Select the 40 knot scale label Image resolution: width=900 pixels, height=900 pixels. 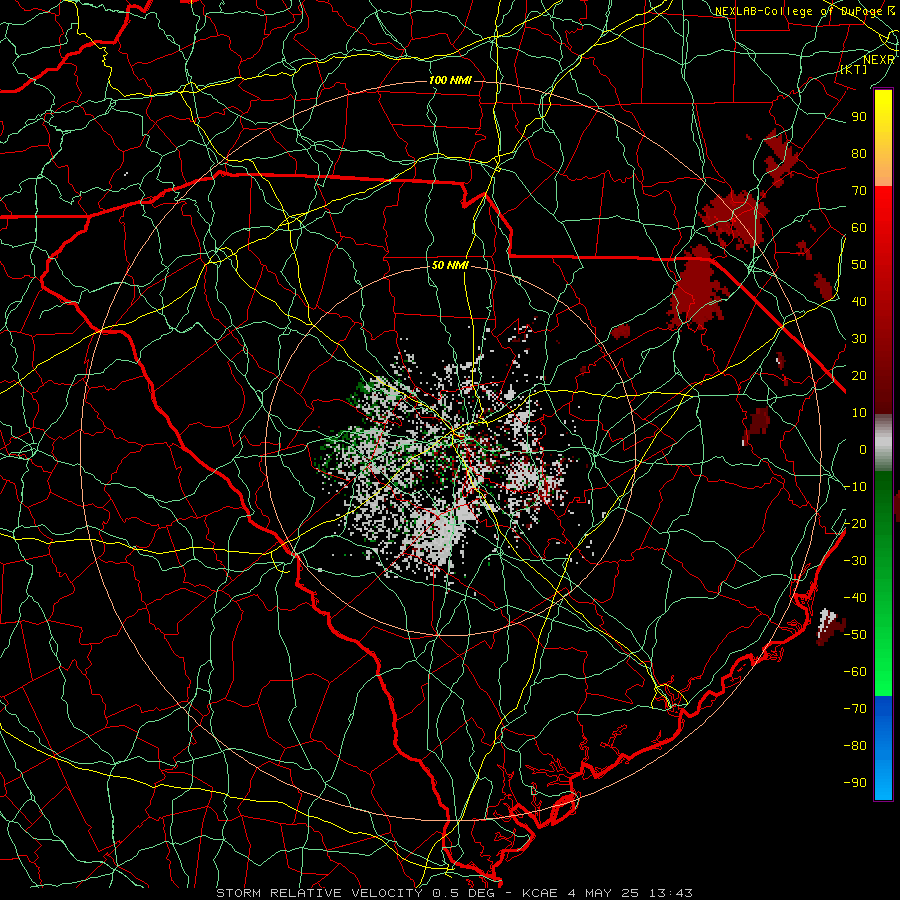859,302
